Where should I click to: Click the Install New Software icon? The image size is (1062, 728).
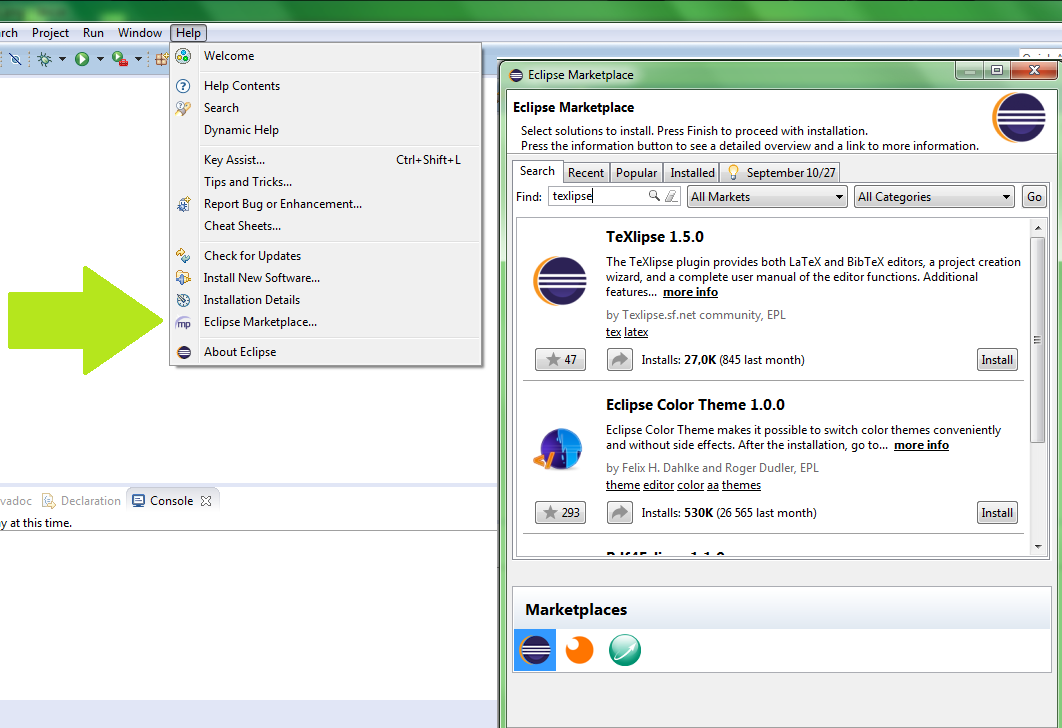(x=183, y=278)
